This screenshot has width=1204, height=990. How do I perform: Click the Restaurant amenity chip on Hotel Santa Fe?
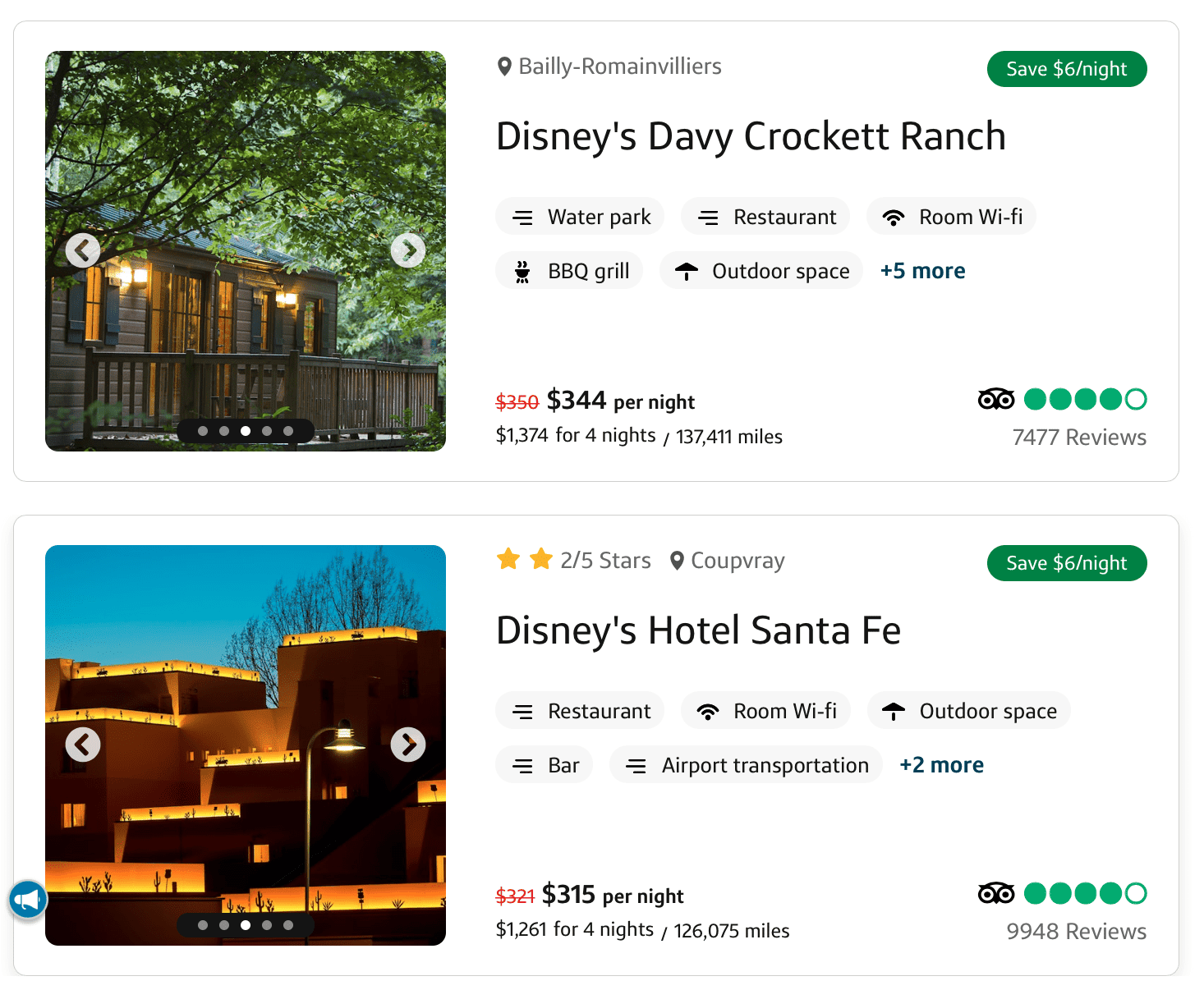580,710
